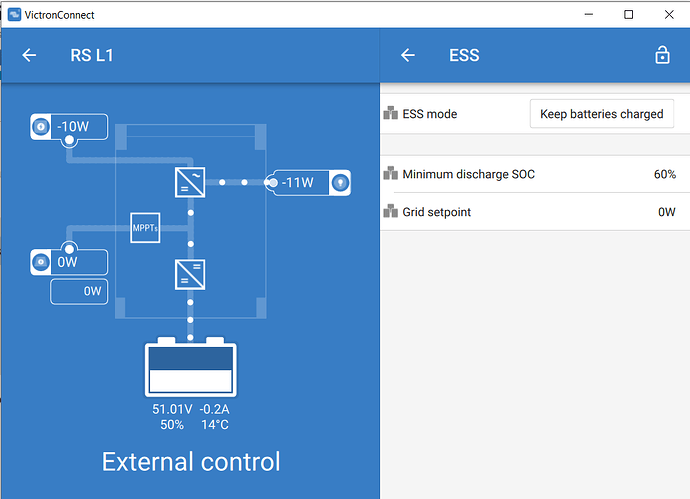
Task: Go back from the RS L1 page
Action: tap(29, 55)
